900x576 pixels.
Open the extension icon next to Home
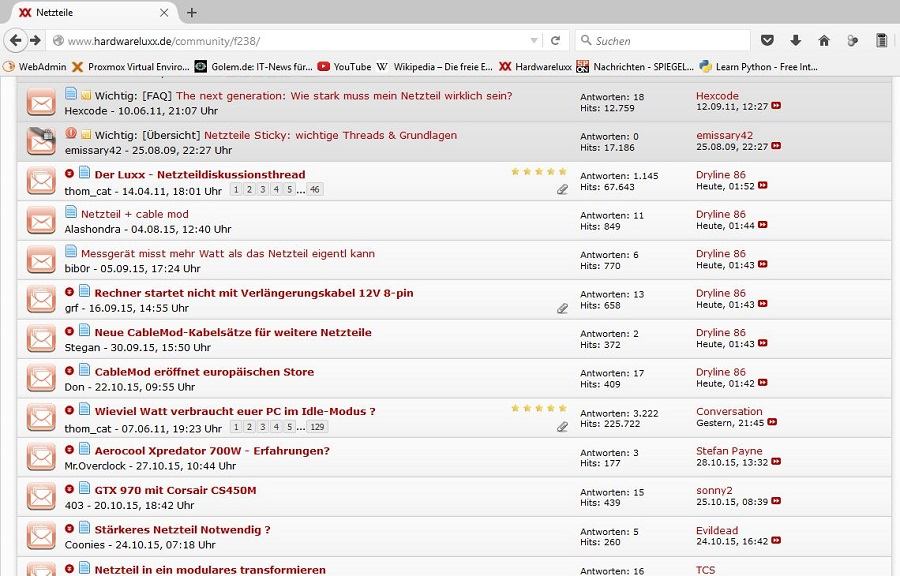tap(852, 40)
